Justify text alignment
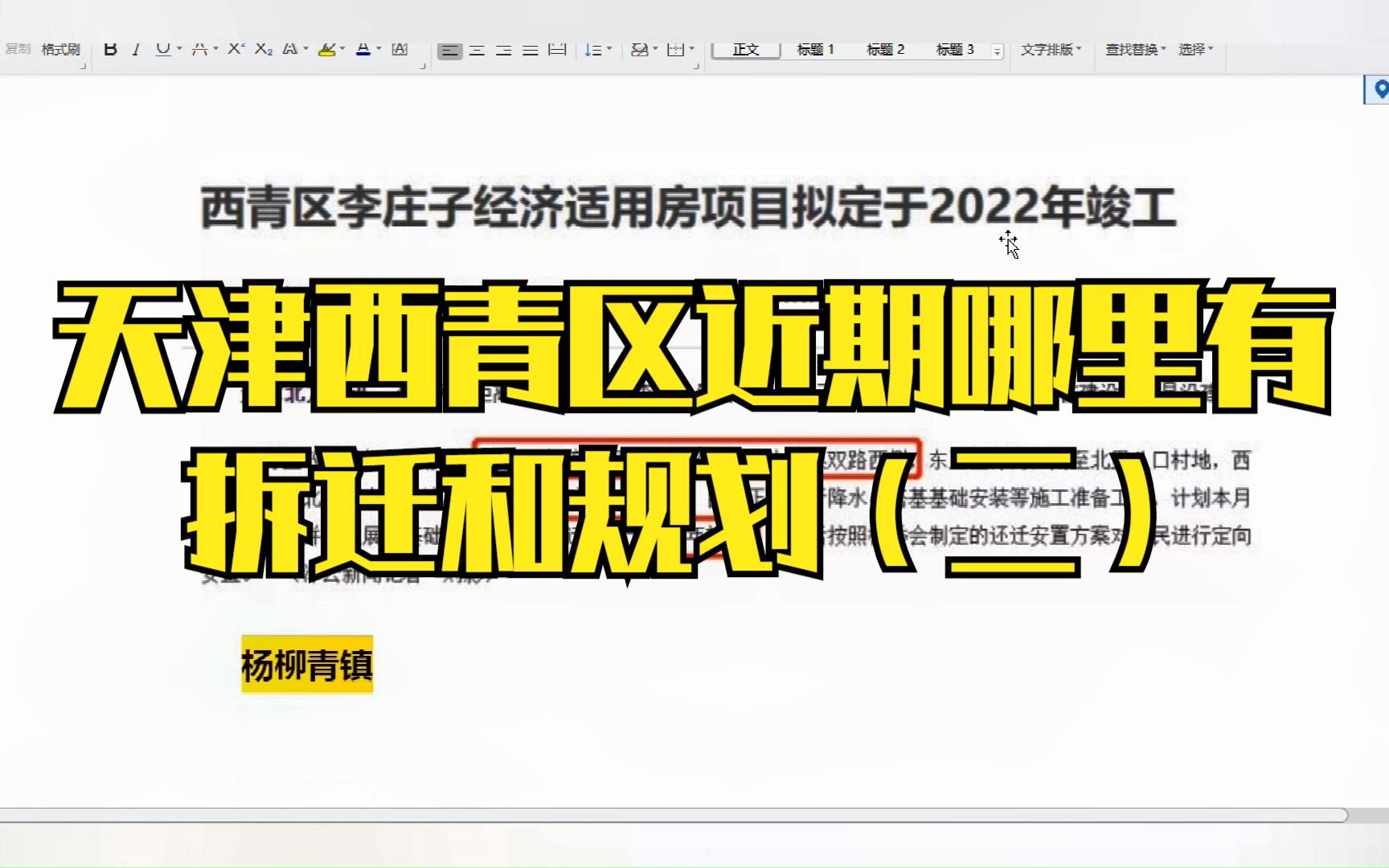This screenshot has height=868, width=1389. (x=531, y=51)
